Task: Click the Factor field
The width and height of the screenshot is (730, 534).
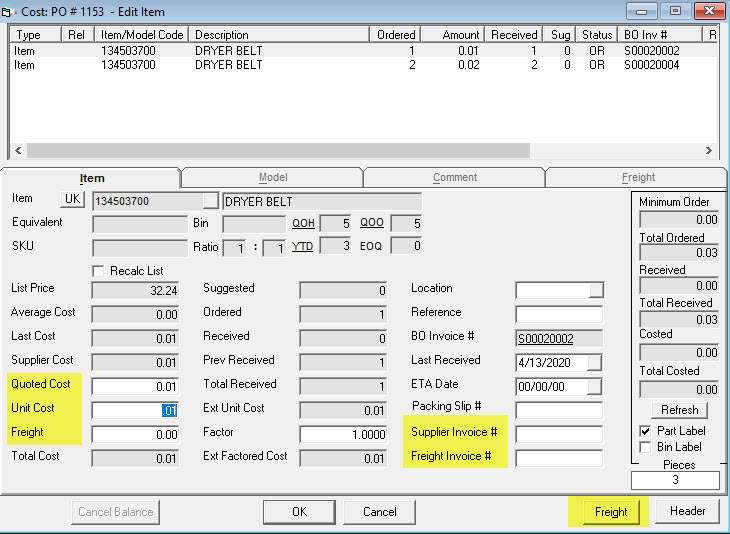Action: tap(343, 434)
